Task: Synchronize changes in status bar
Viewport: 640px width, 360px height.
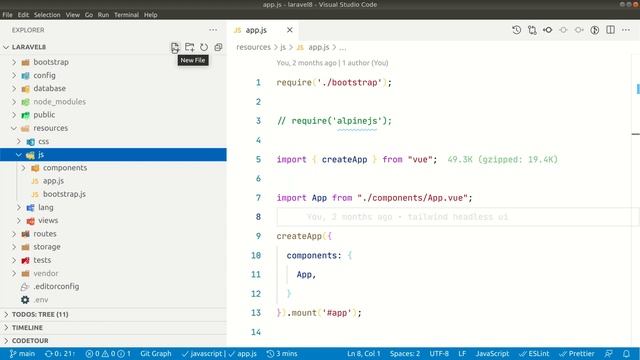Action: 60,354
